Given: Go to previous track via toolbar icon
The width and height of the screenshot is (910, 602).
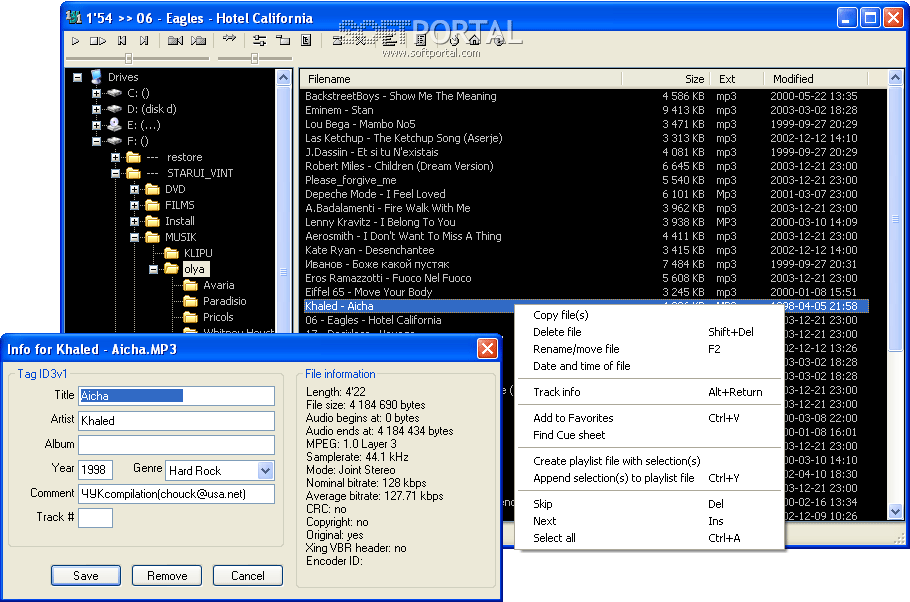Looking at the screenshot, I should coord(122,41).
